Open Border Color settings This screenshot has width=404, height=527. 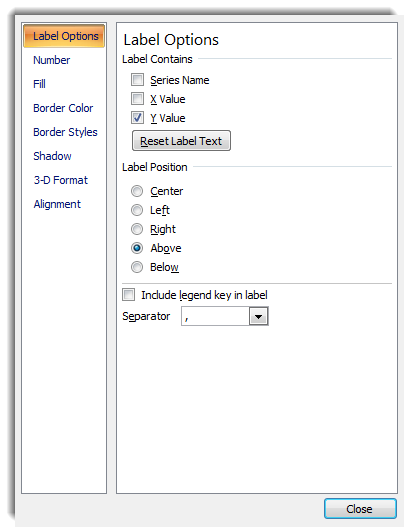[x=63, y=108]
